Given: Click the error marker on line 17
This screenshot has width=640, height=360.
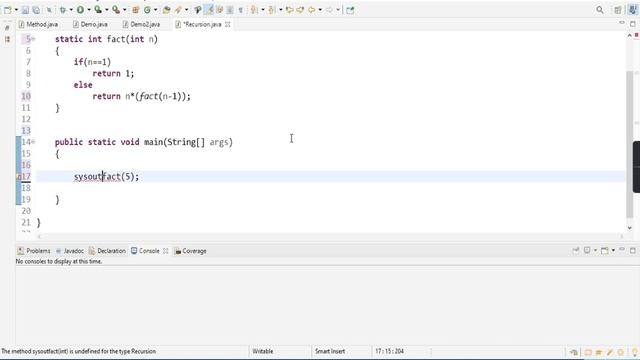Looking at the screenshot, I should [x=19, y=177].
